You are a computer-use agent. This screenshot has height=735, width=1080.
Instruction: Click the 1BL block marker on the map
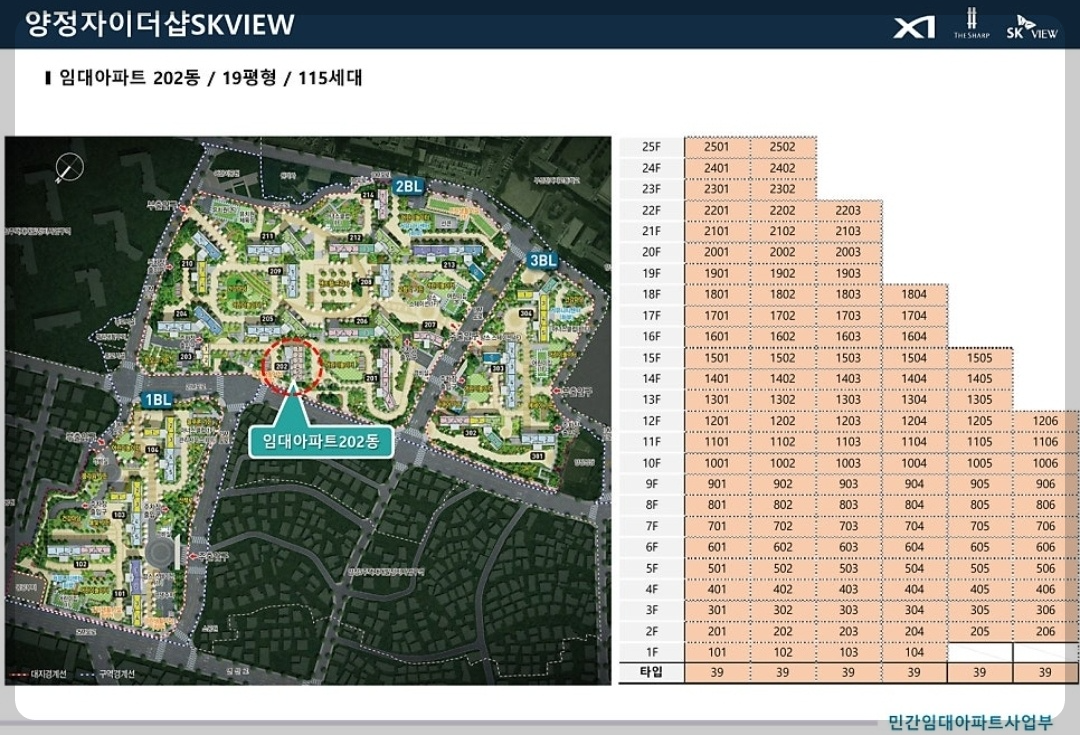click(158, 400)
